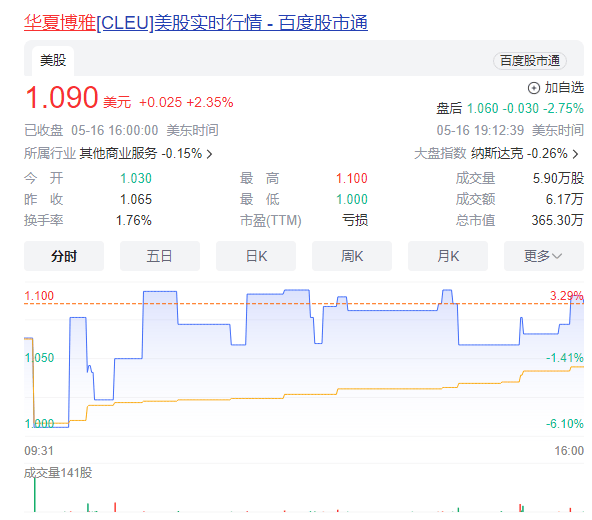This screenshot has width=592, height=520.
Task: Click after-hours price 1.060
Action: click(x=483, y=109)
